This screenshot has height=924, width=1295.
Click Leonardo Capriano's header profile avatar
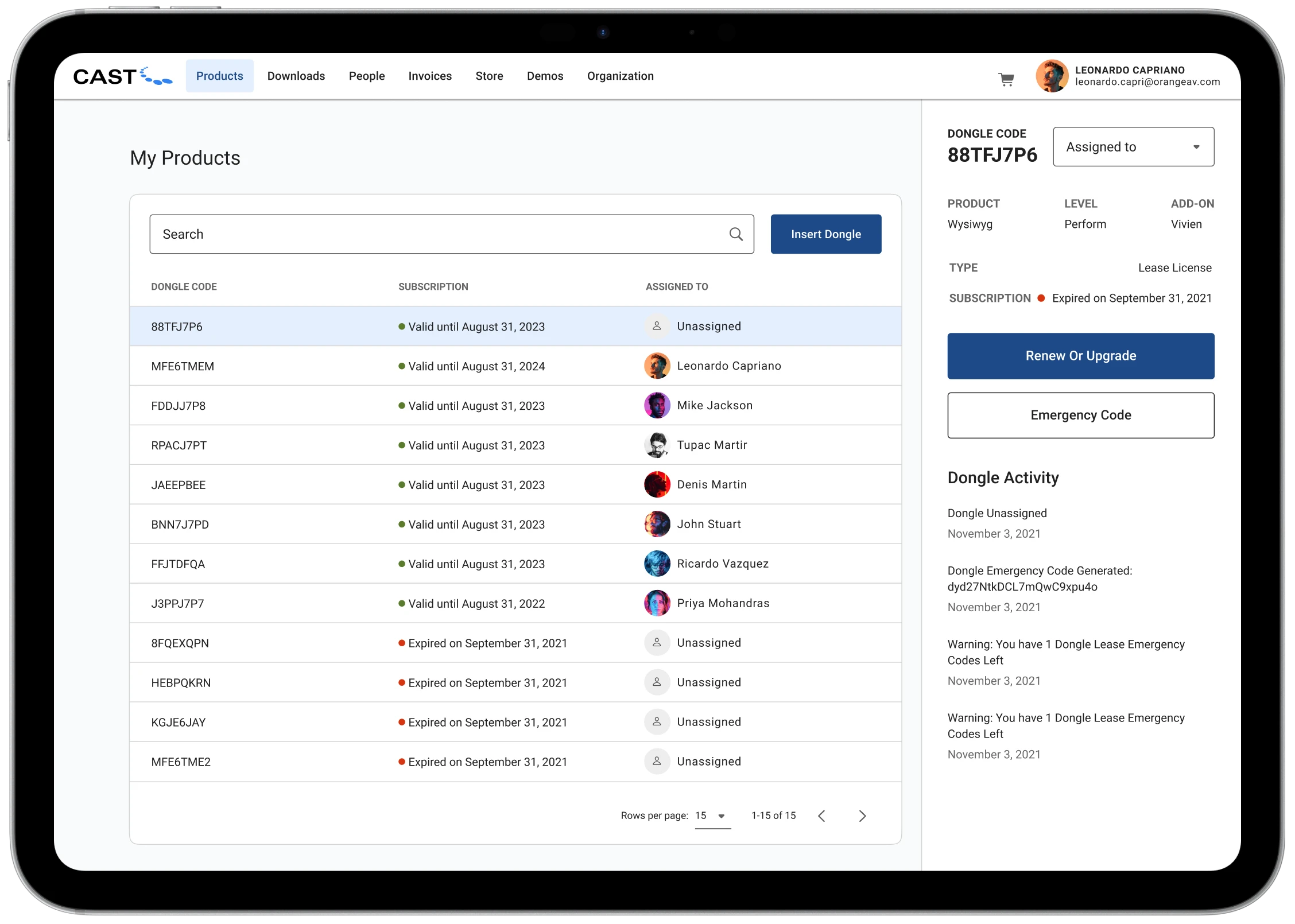point(1052,76)
